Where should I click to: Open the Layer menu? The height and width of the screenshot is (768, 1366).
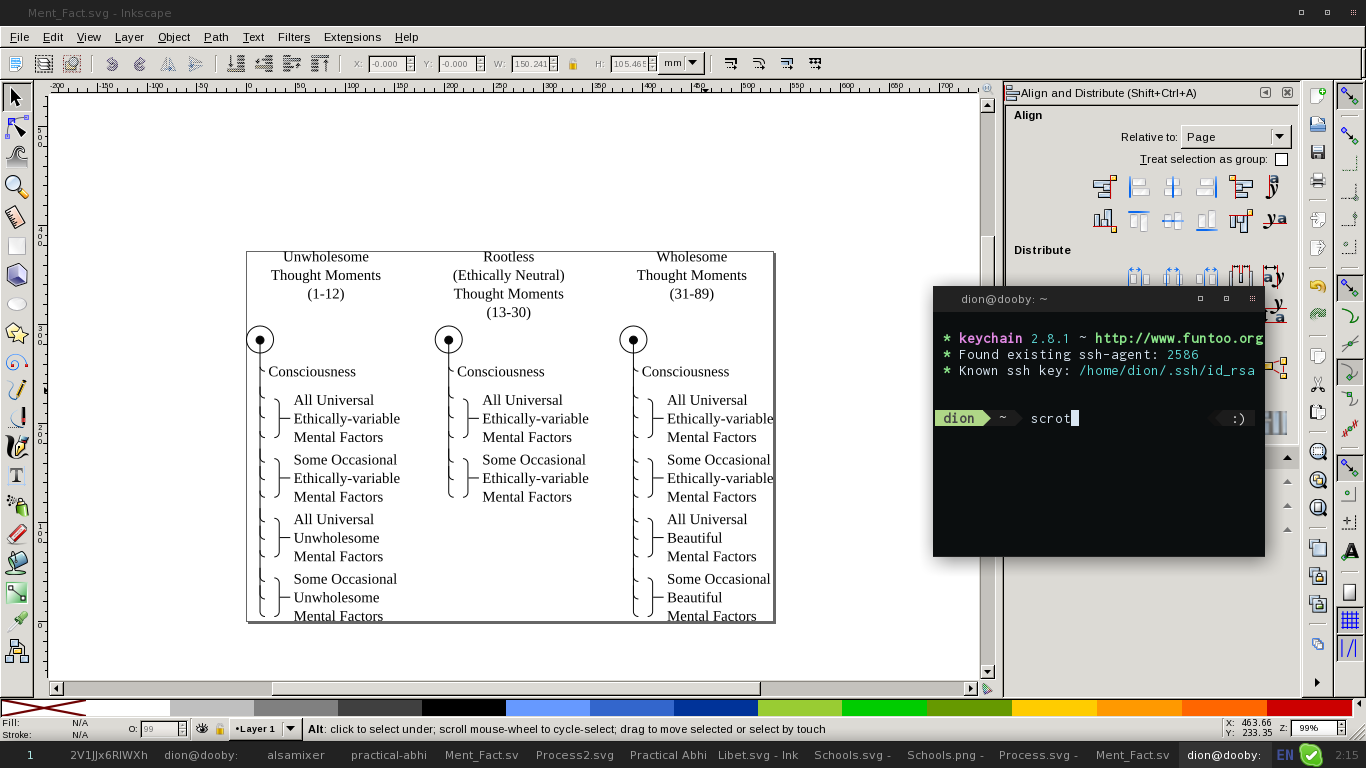click(x=129, y=37)
